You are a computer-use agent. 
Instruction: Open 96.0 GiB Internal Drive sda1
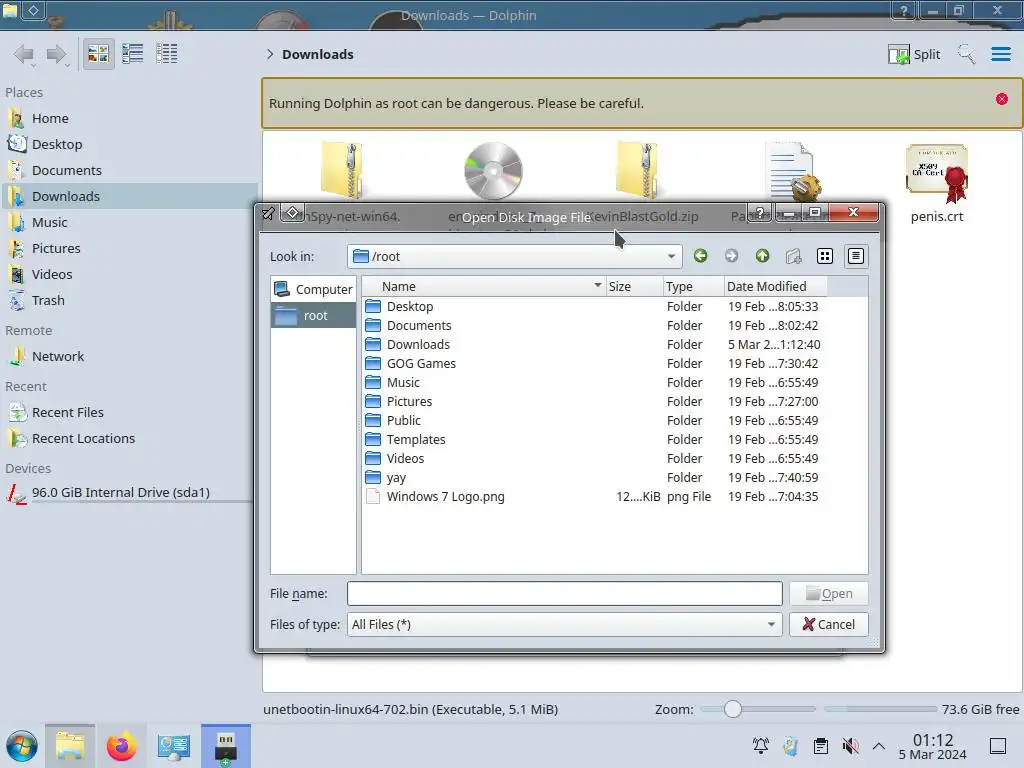(x=121, y=492)
